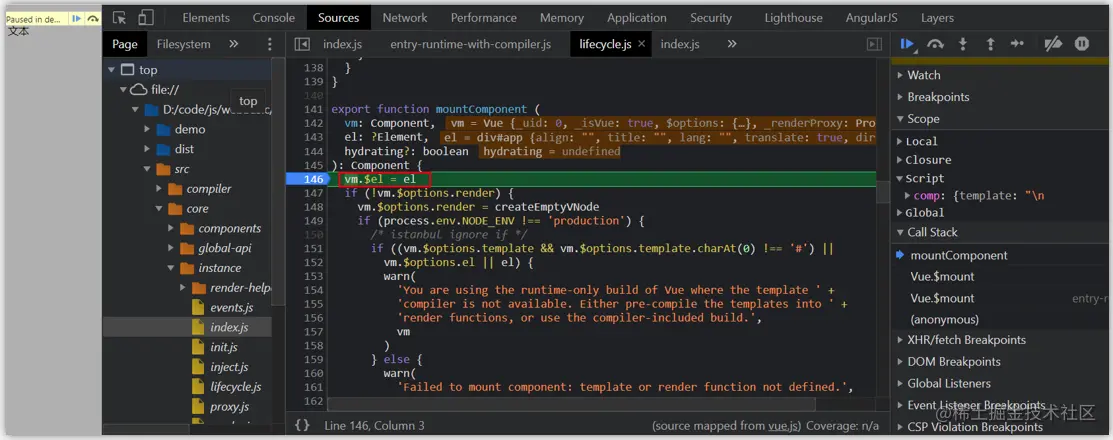This screenshot has width=1113, height=440.
Task: Resume from page's paused overlay
Action: (76, 19)
